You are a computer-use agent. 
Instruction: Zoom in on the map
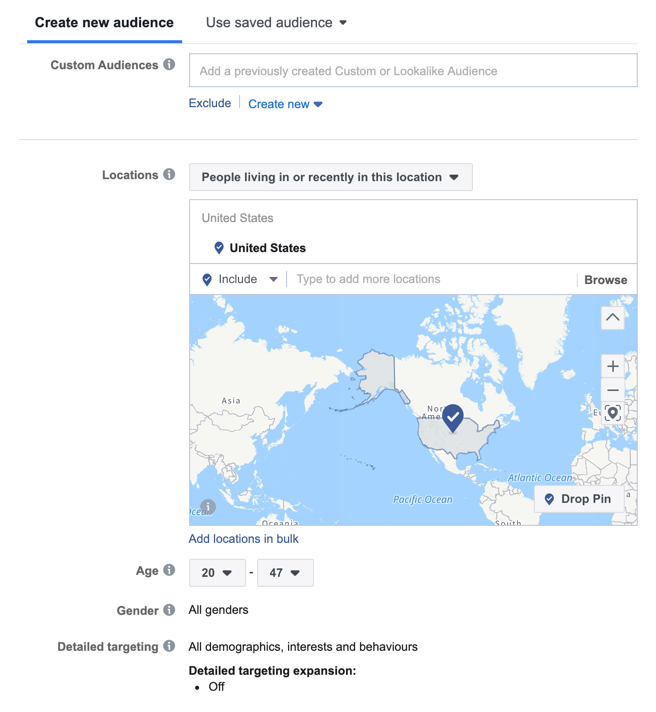tap(612, 367)
